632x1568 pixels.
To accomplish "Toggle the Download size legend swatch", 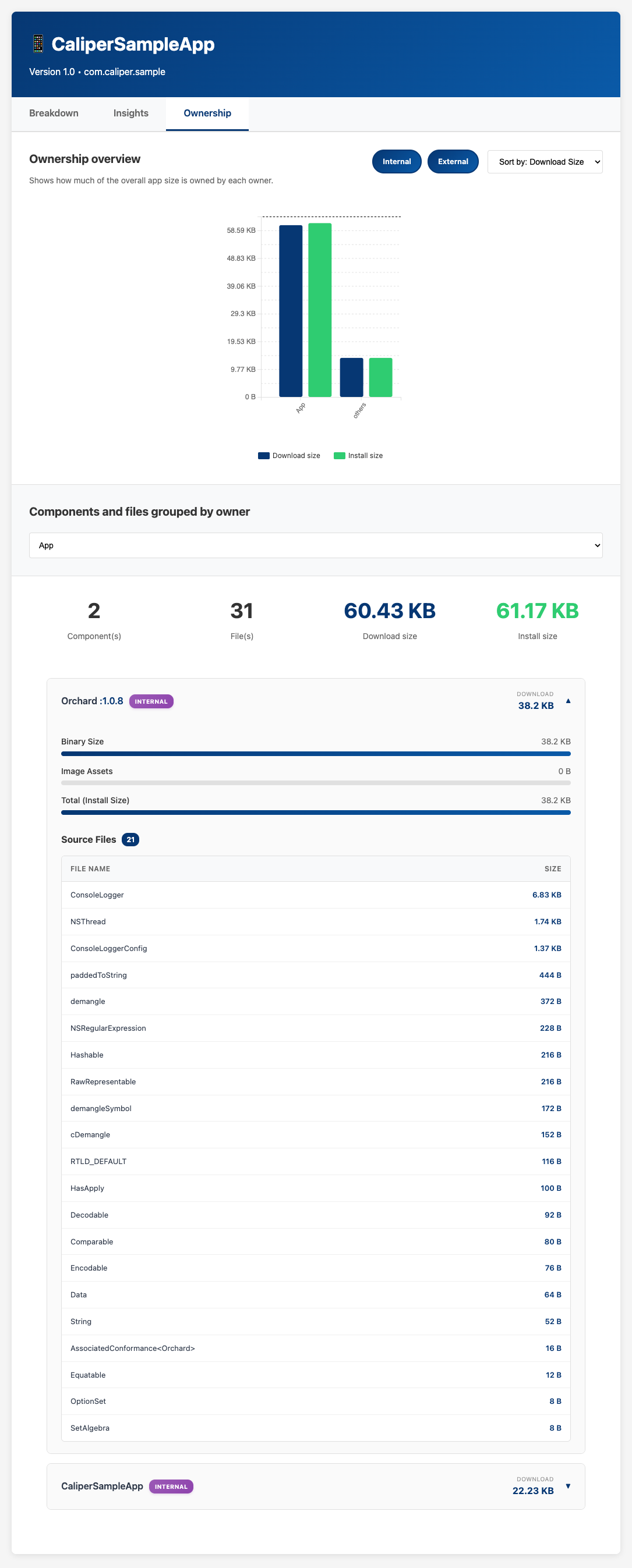I will click(x=263, y=455).
